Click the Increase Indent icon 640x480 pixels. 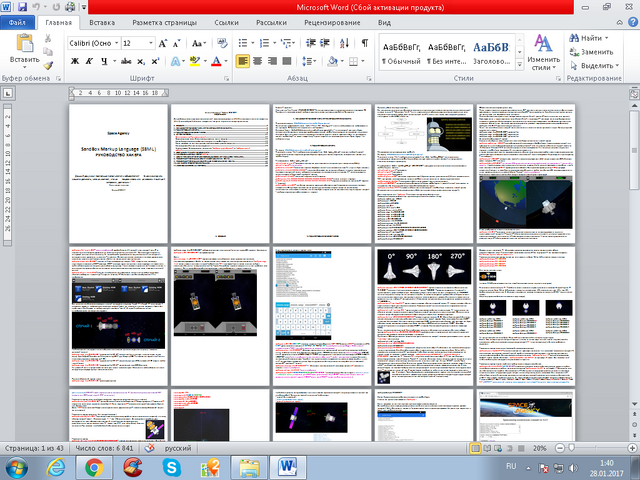(x=325, y=43)
